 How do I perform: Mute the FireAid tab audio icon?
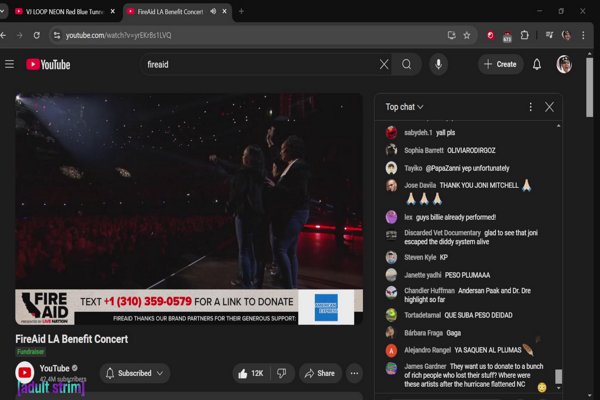tap(213, 11)
